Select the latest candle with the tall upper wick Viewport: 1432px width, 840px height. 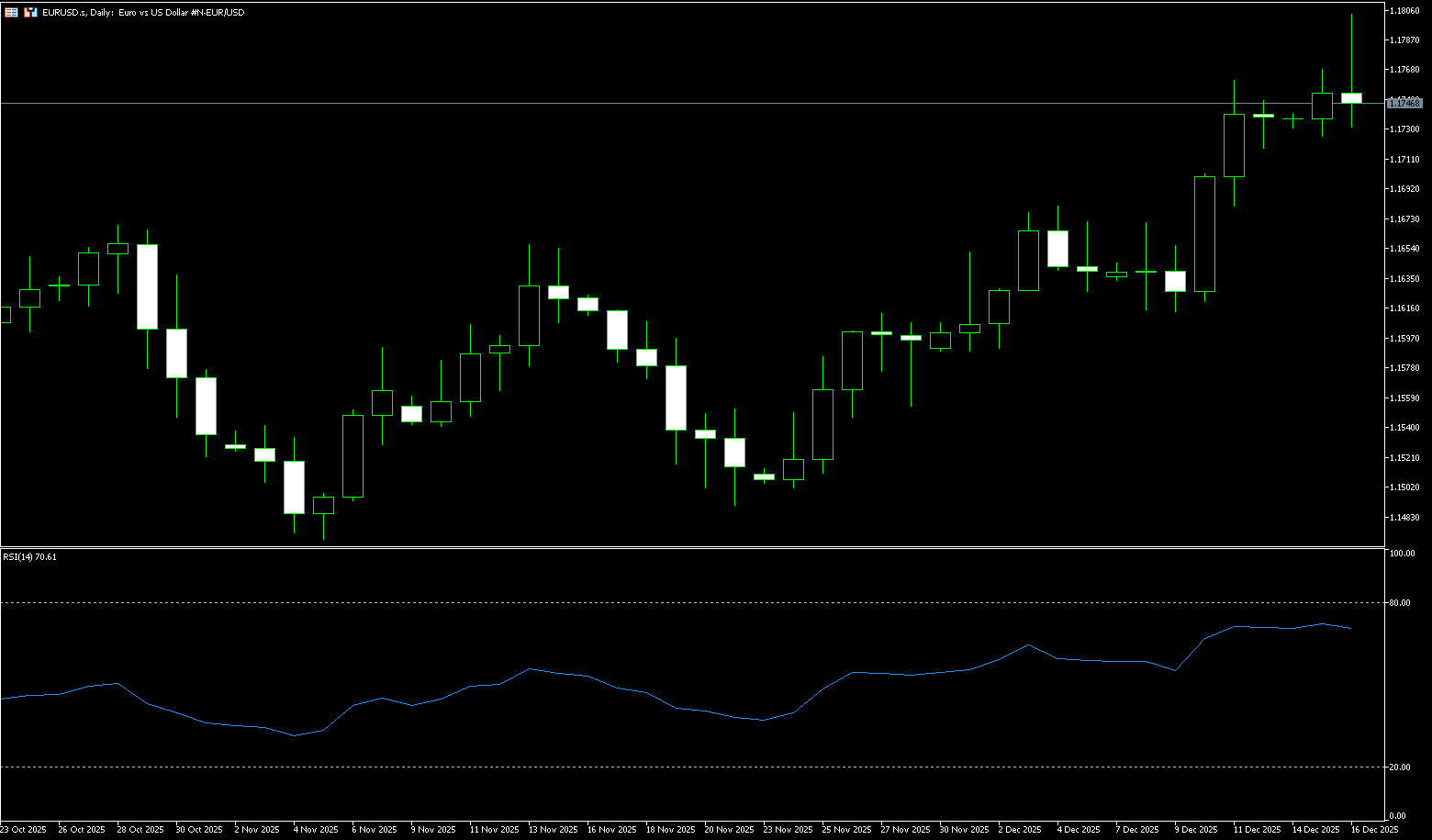click(x=1351, y=97)
